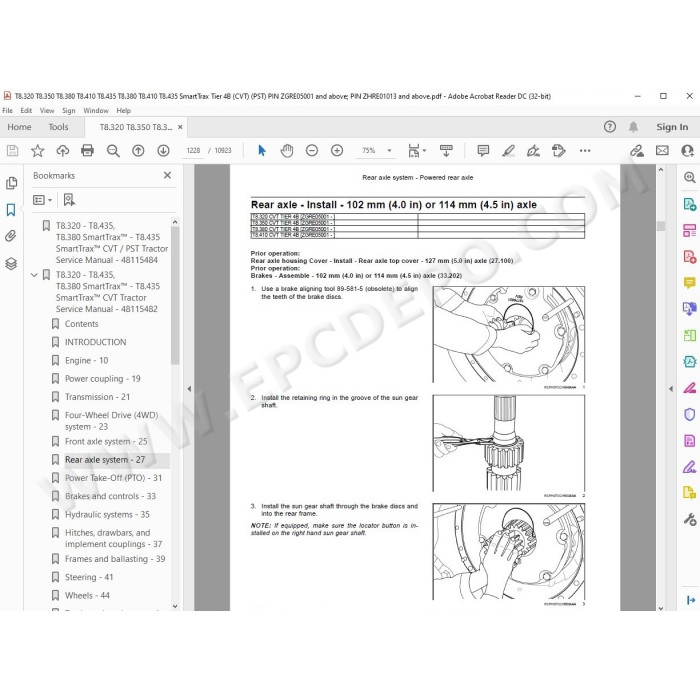Screen dimensions: 700x700
Task: Switch to Home tab
Action: [x=19, y=127]
